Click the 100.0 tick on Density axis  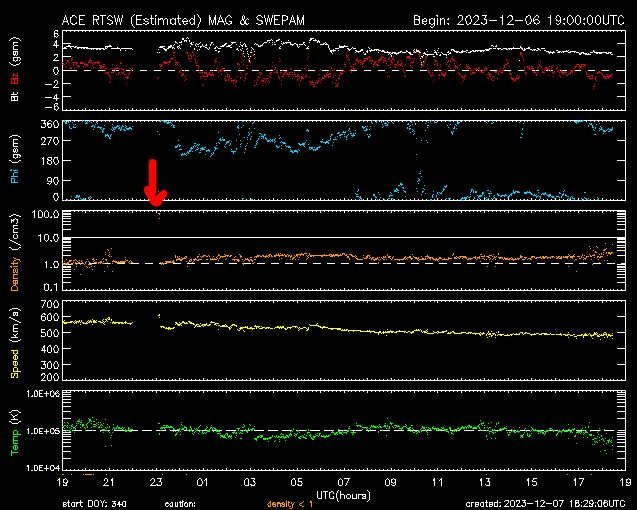pos(40,214)
